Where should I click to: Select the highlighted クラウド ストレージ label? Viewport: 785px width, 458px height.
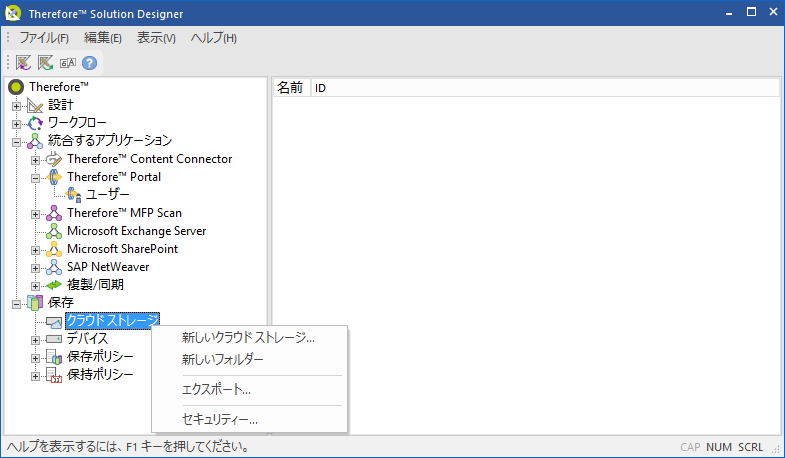pyautogui.click(x=113, y=320)
